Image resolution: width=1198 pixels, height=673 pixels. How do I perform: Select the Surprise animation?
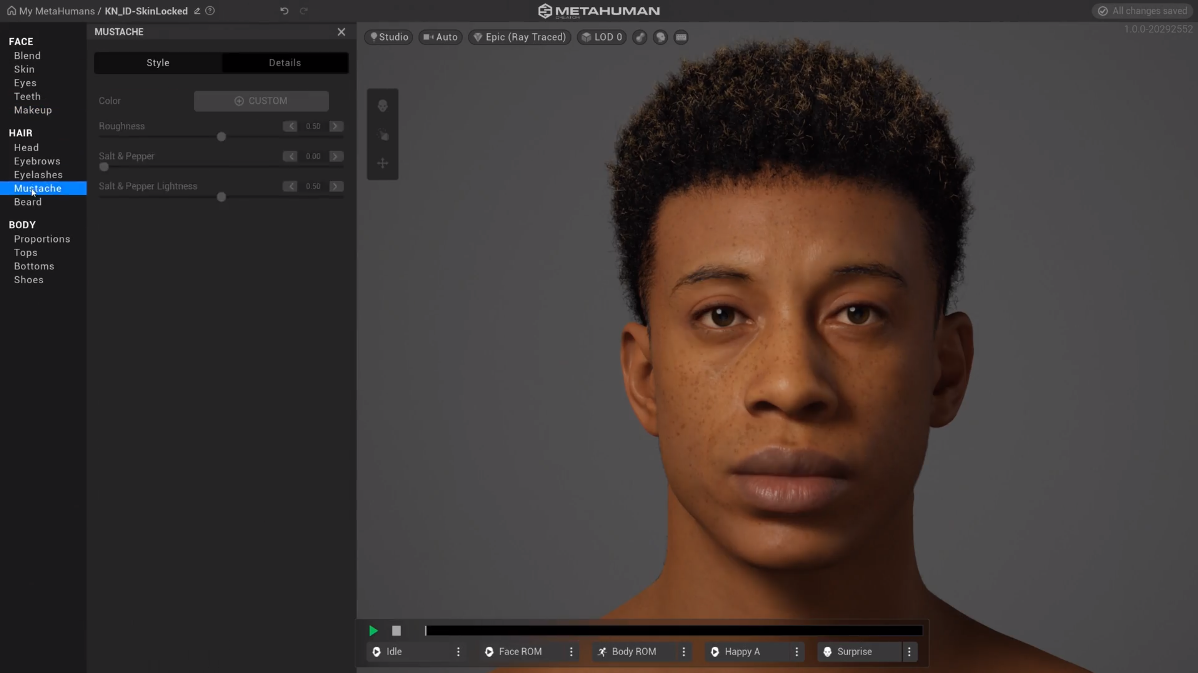coord(860,652)
